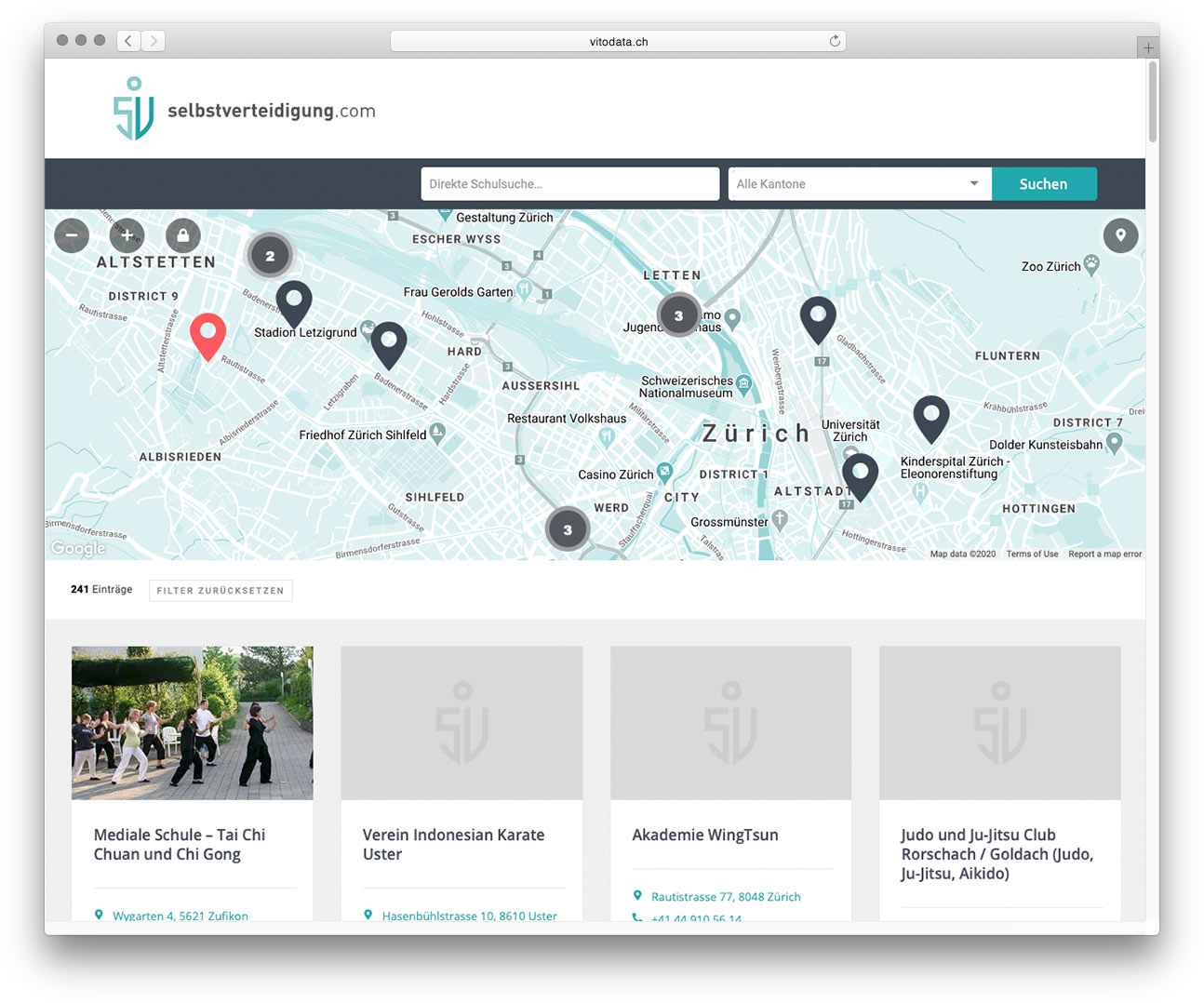Reload the page via the browser refresh icon

coord(835,40)
